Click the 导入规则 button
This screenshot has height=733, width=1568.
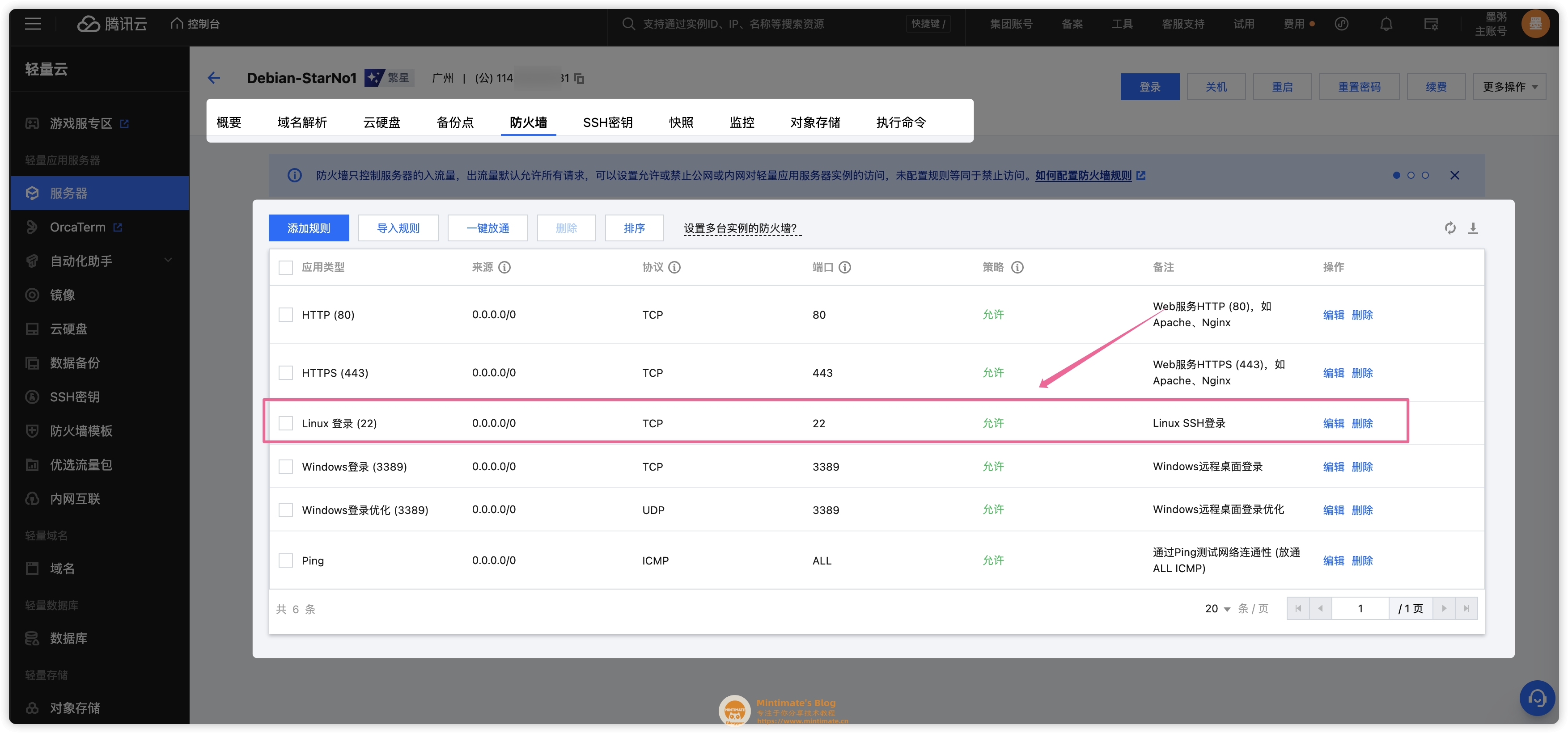coord(398,228)
